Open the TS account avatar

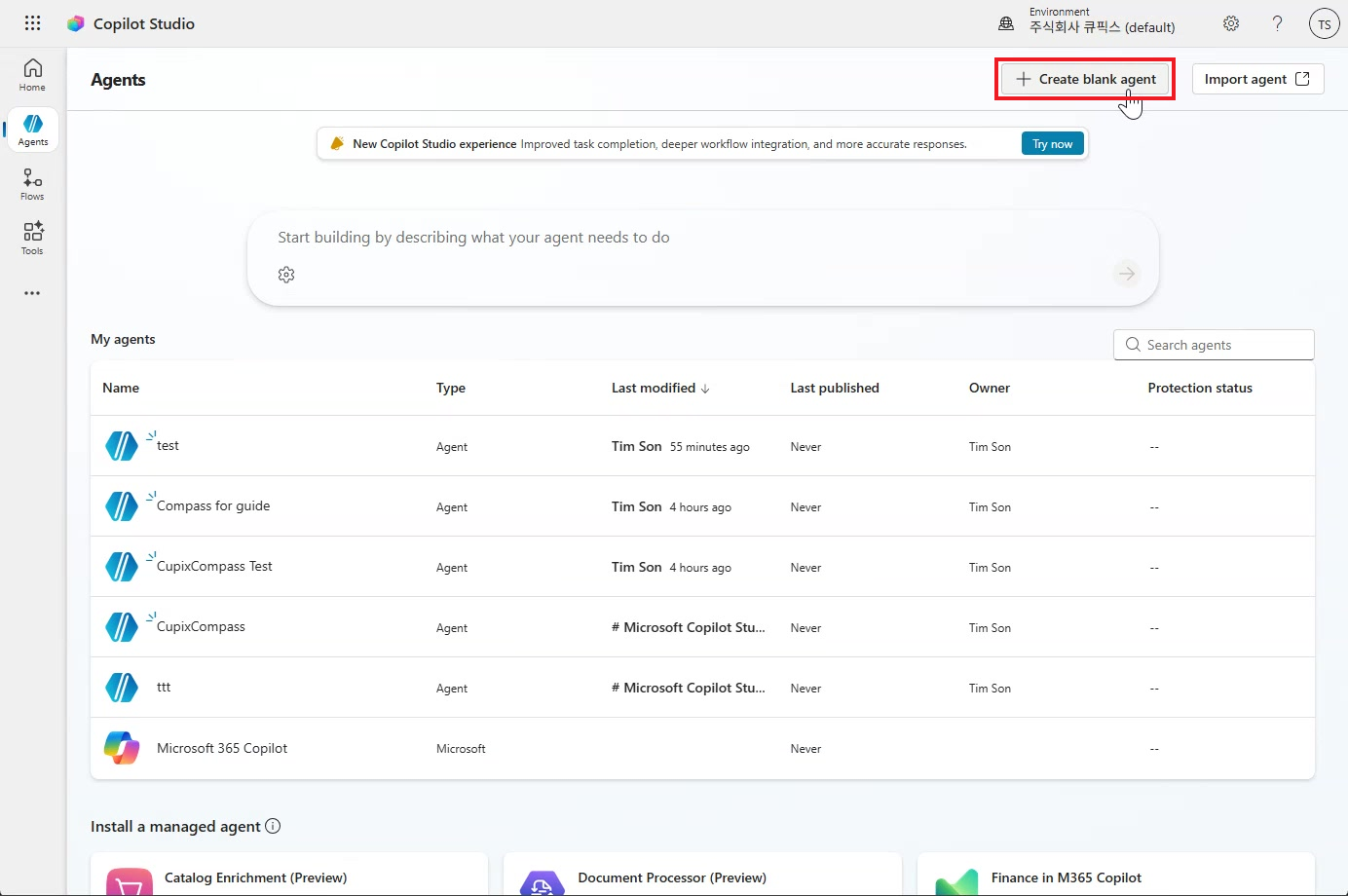(x=1324, y=24)
